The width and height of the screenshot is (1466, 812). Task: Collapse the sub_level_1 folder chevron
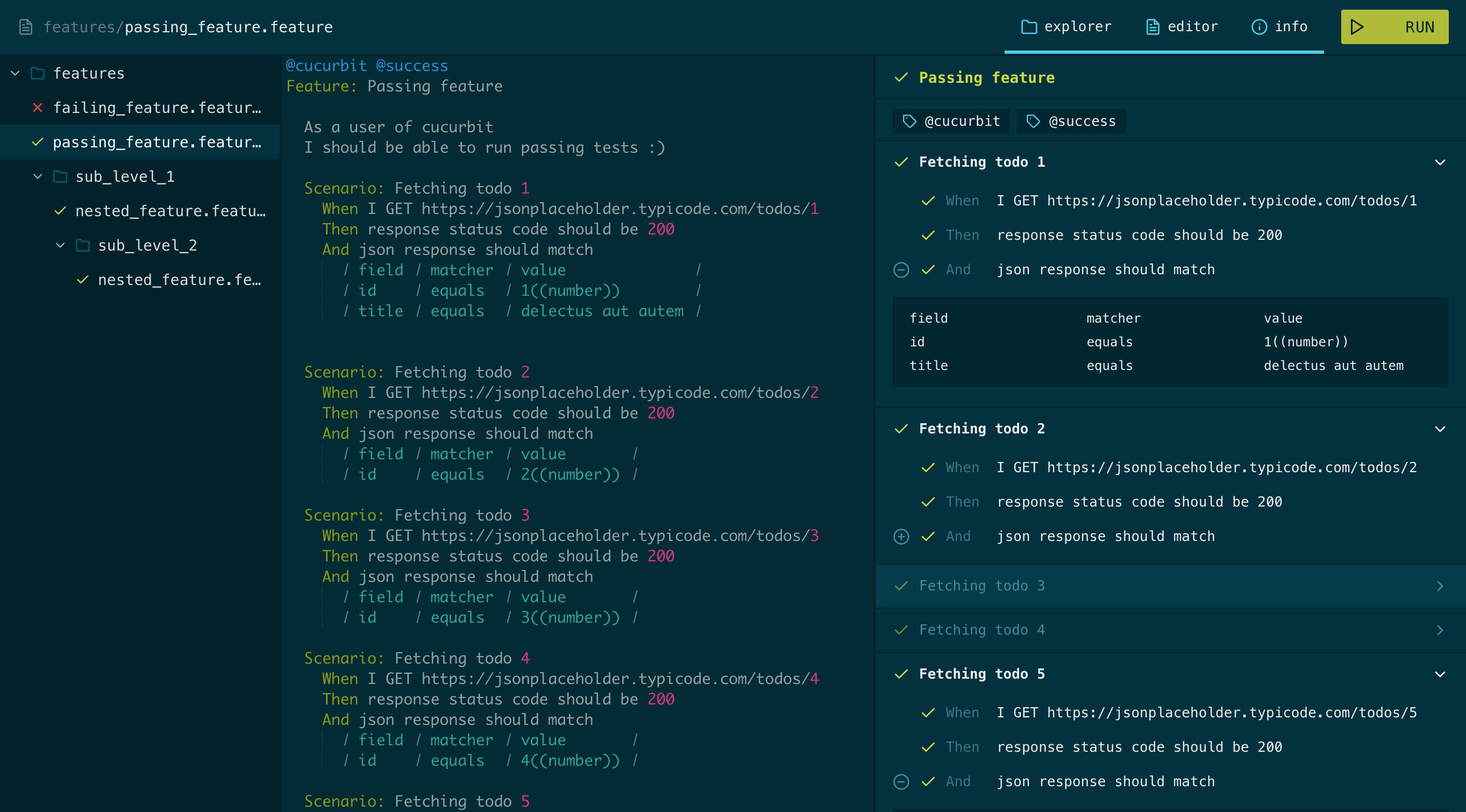[38, 176]
